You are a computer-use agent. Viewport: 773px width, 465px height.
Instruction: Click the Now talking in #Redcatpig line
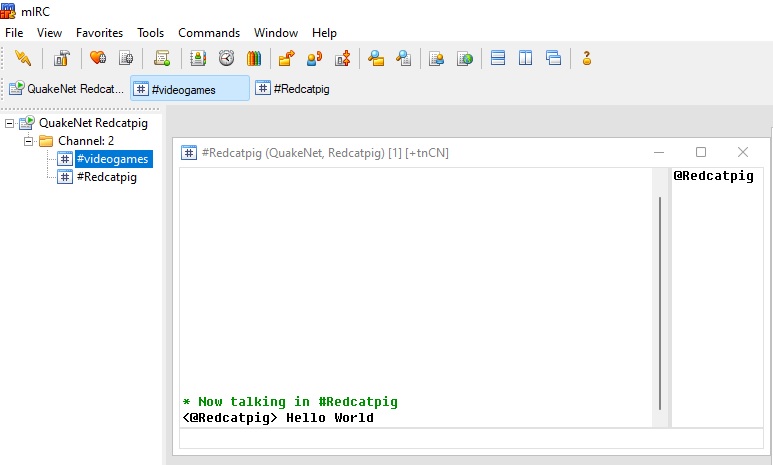tap(290, 402)
